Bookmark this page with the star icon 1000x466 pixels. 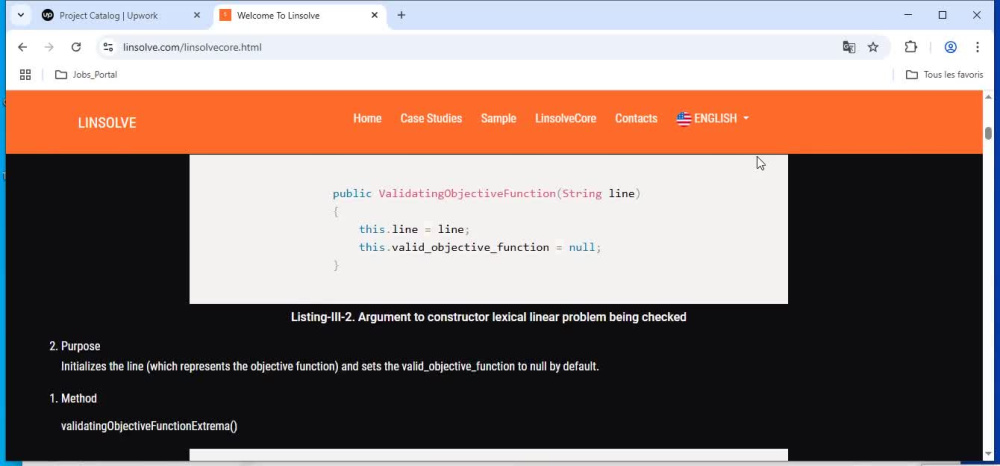tap(873, 47)
